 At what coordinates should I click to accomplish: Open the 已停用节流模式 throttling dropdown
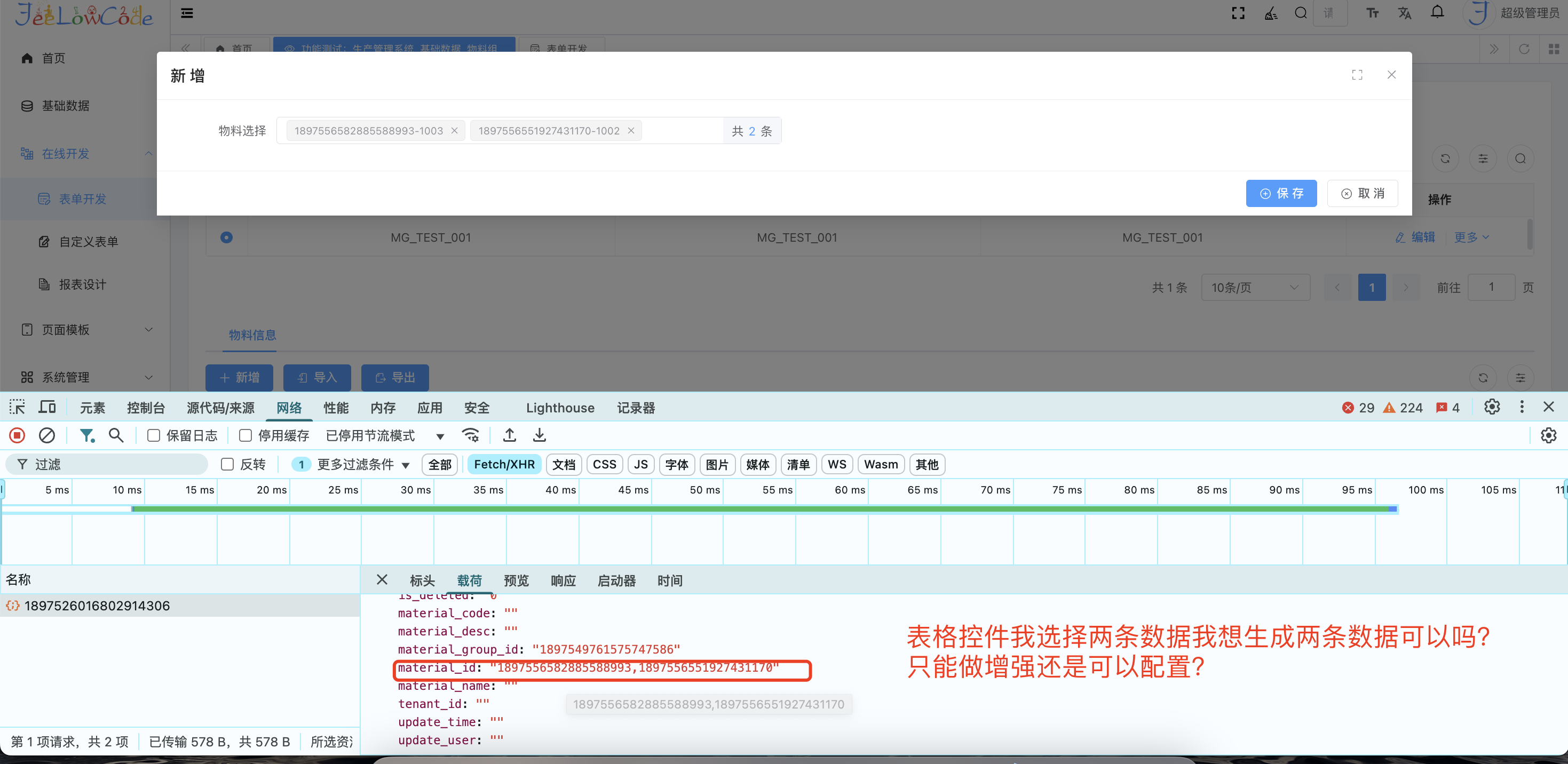coord(385,435)
